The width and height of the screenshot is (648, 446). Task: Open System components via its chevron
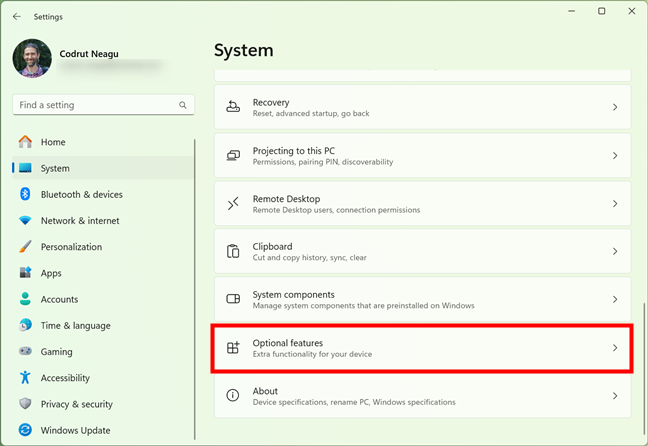tap(615, 299)
